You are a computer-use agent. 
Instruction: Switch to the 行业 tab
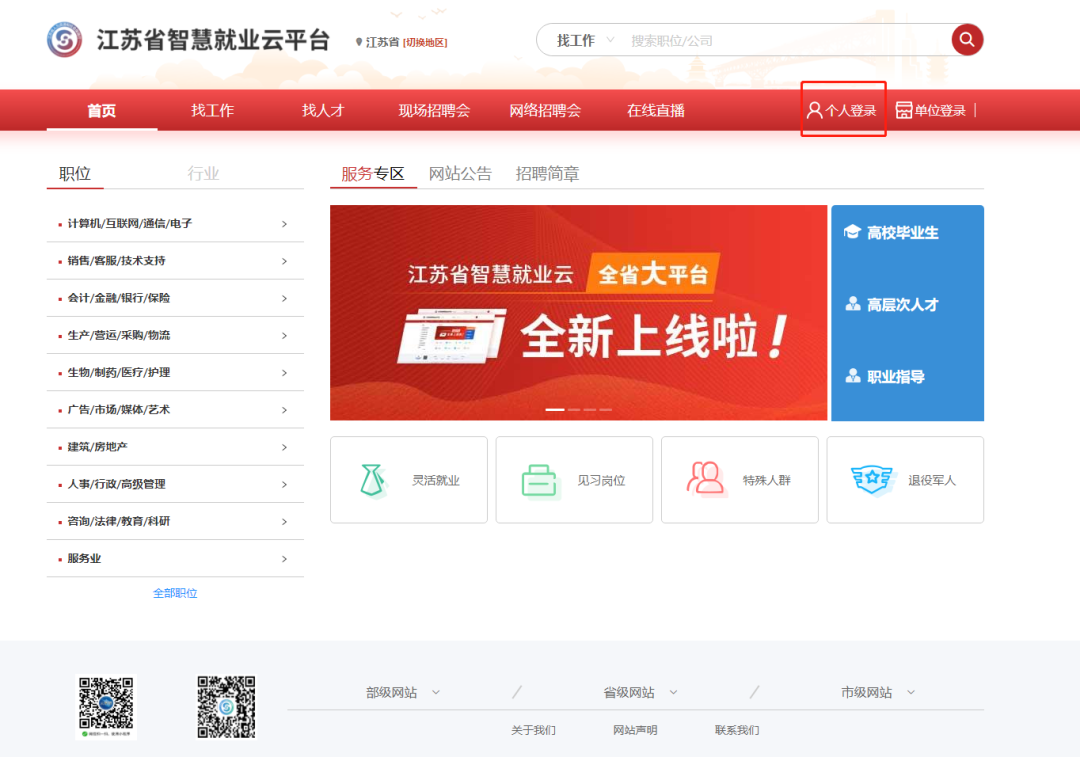(203, 173)
